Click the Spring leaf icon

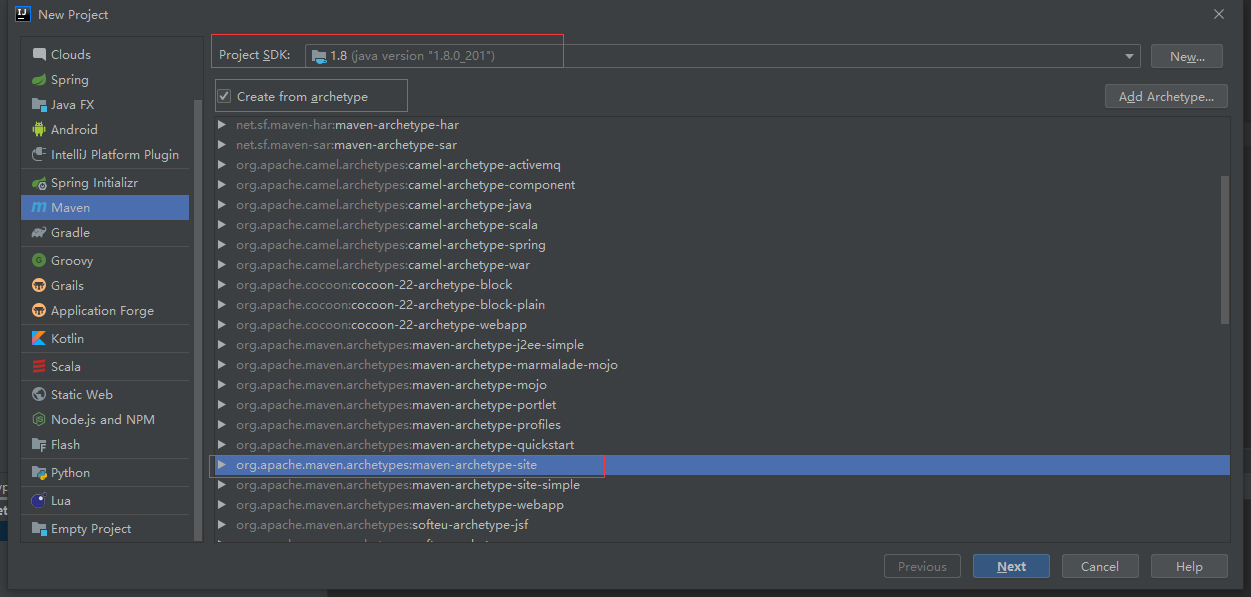(x=39, y=80)
